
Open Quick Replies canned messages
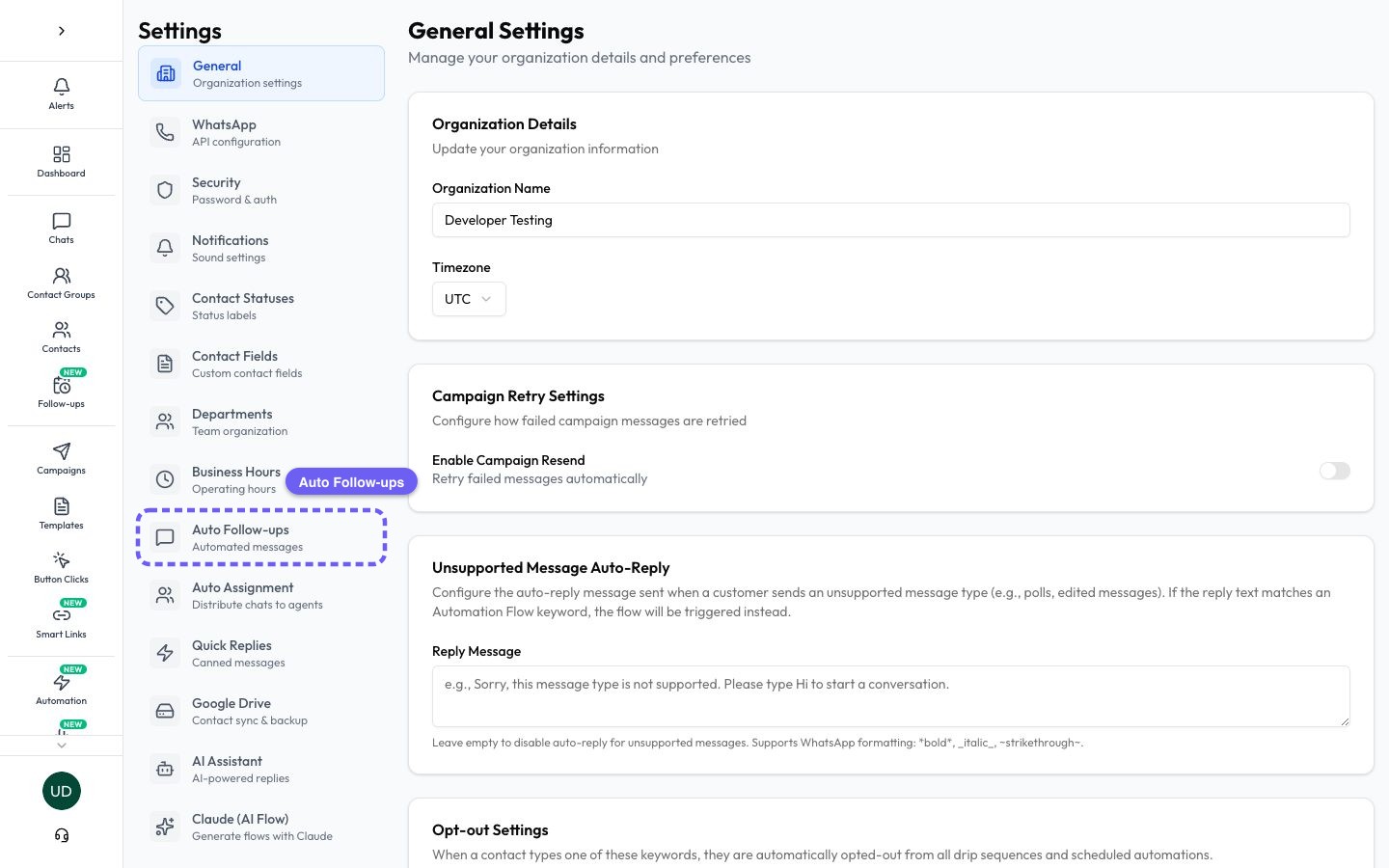point(261,653)
